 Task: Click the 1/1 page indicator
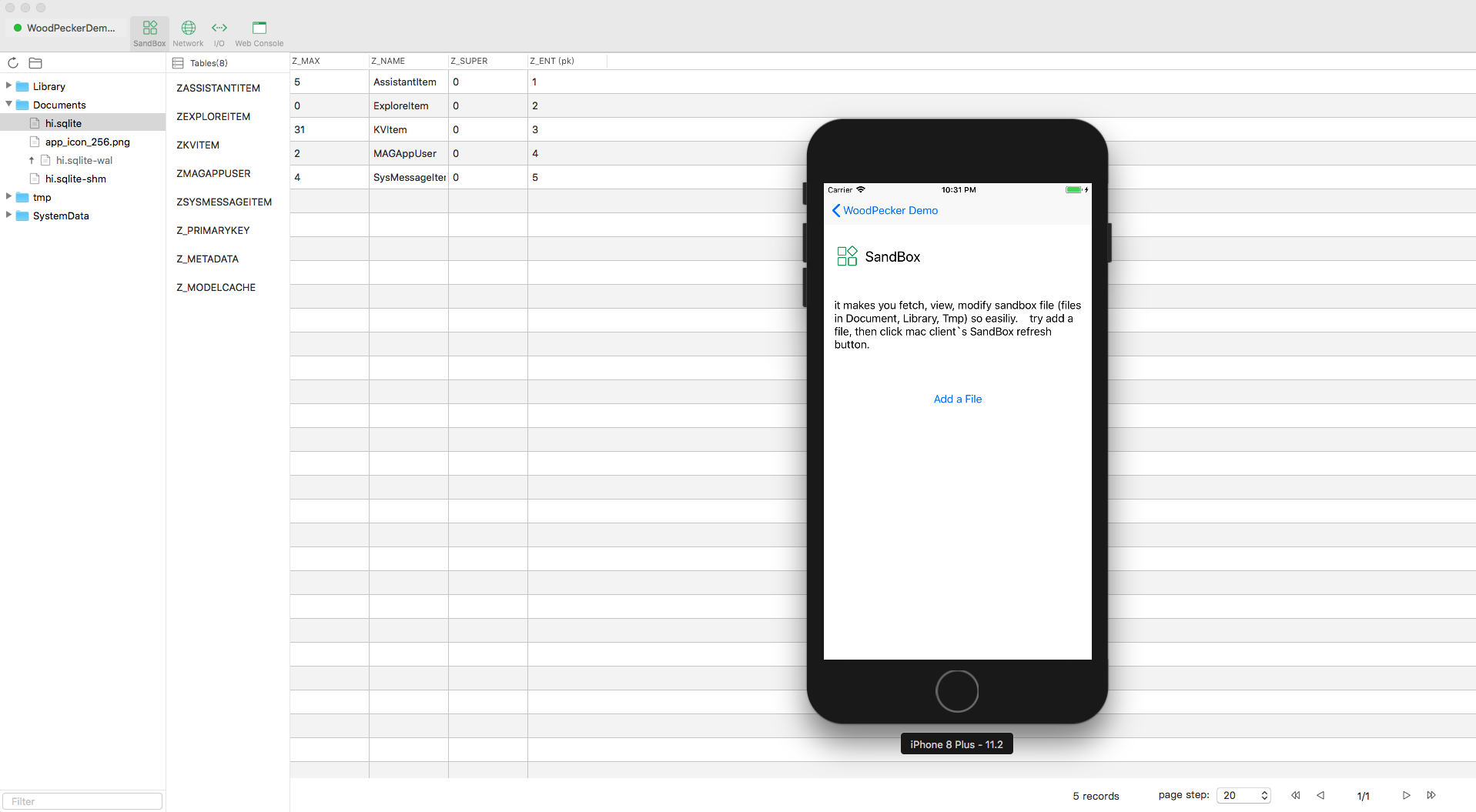(1363, 796)
